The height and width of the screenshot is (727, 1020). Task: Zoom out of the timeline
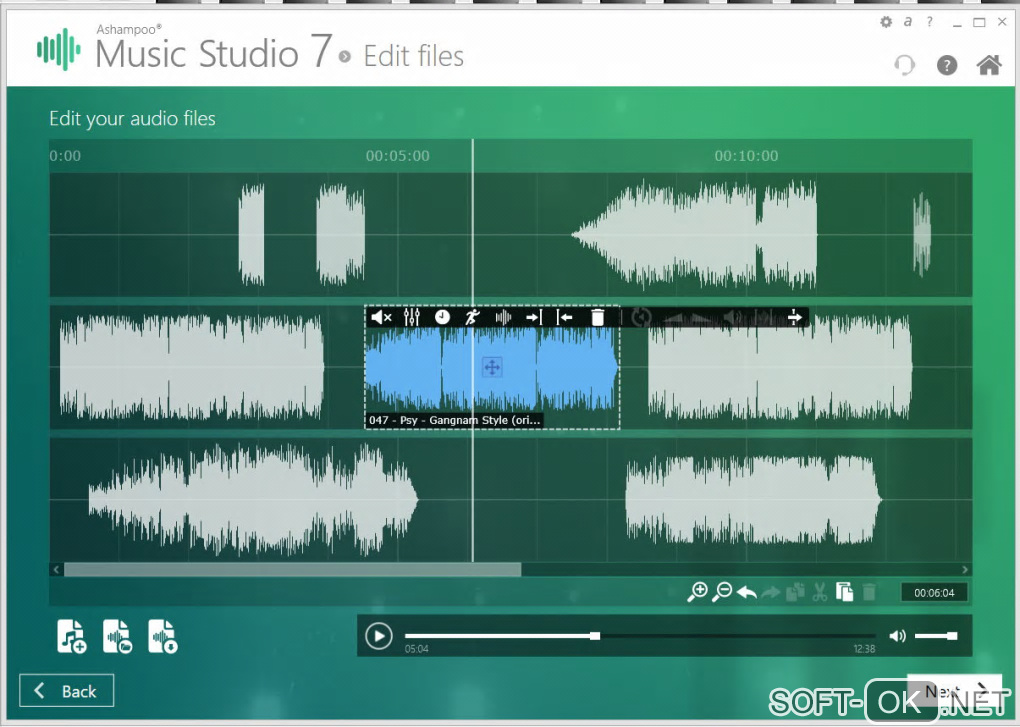[x=722, y=592]
